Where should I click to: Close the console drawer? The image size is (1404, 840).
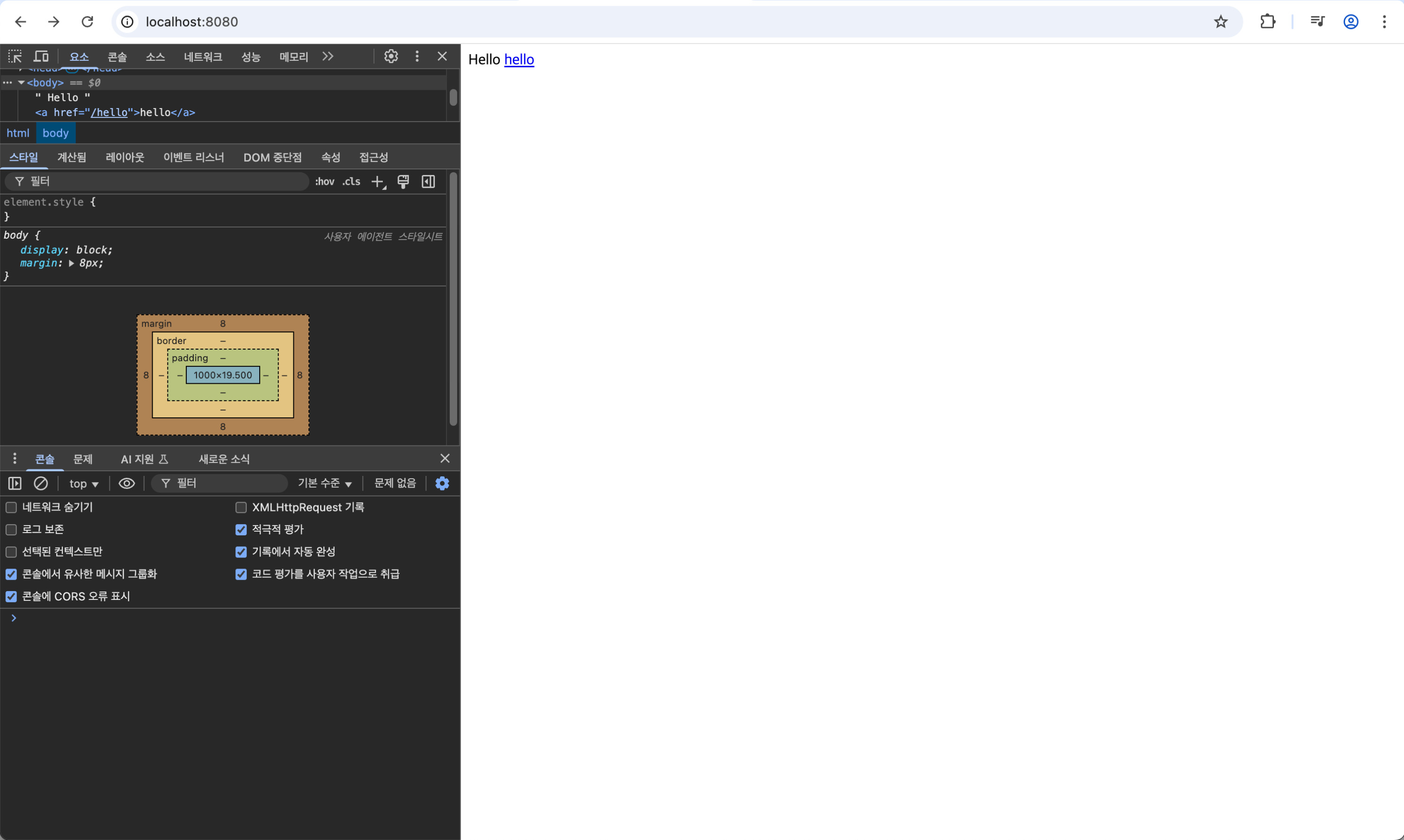(x=445, y=459)
